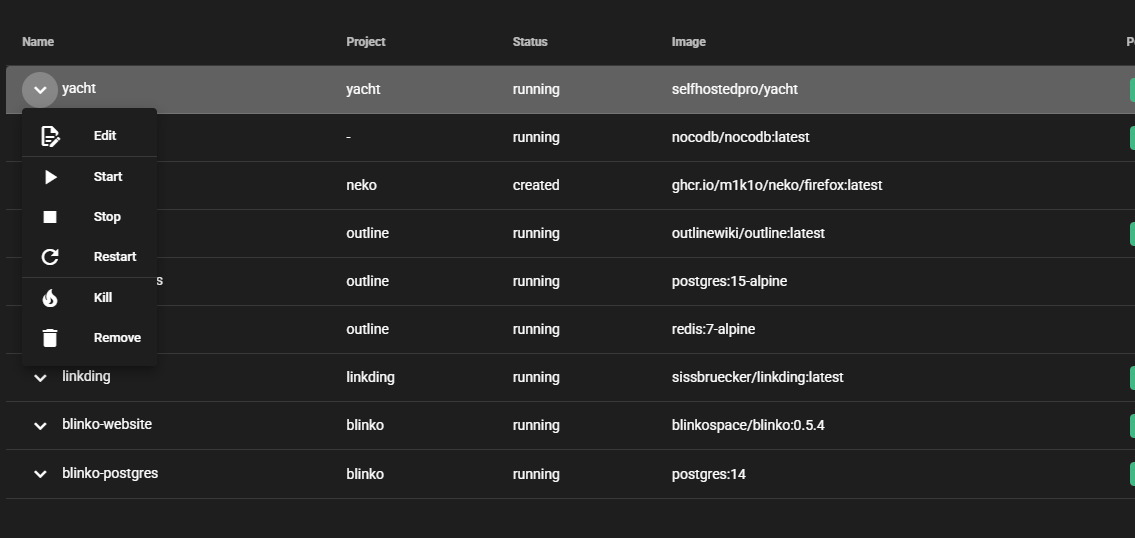Viewport: 1135px width, 538px height.
Task: Select Restart in the action menu
Action: (90, 256)
